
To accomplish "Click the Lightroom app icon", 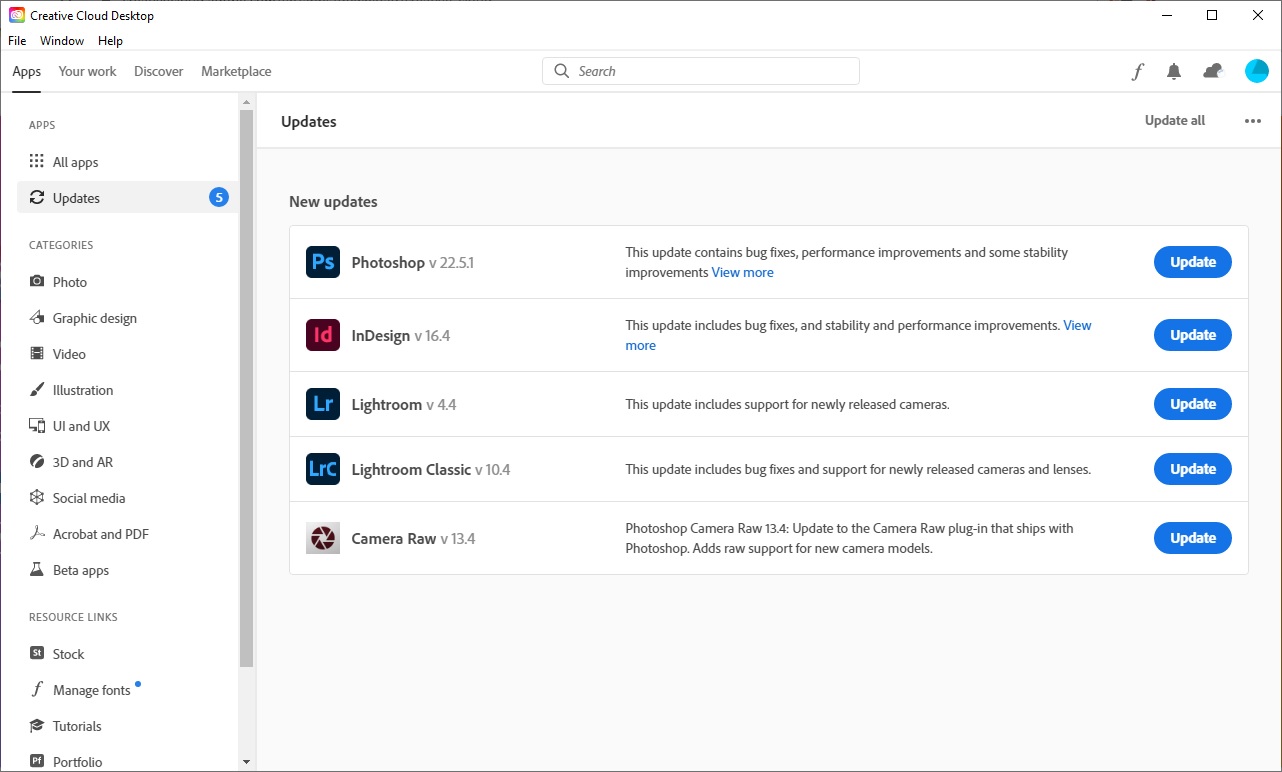I will coord(322,403).
